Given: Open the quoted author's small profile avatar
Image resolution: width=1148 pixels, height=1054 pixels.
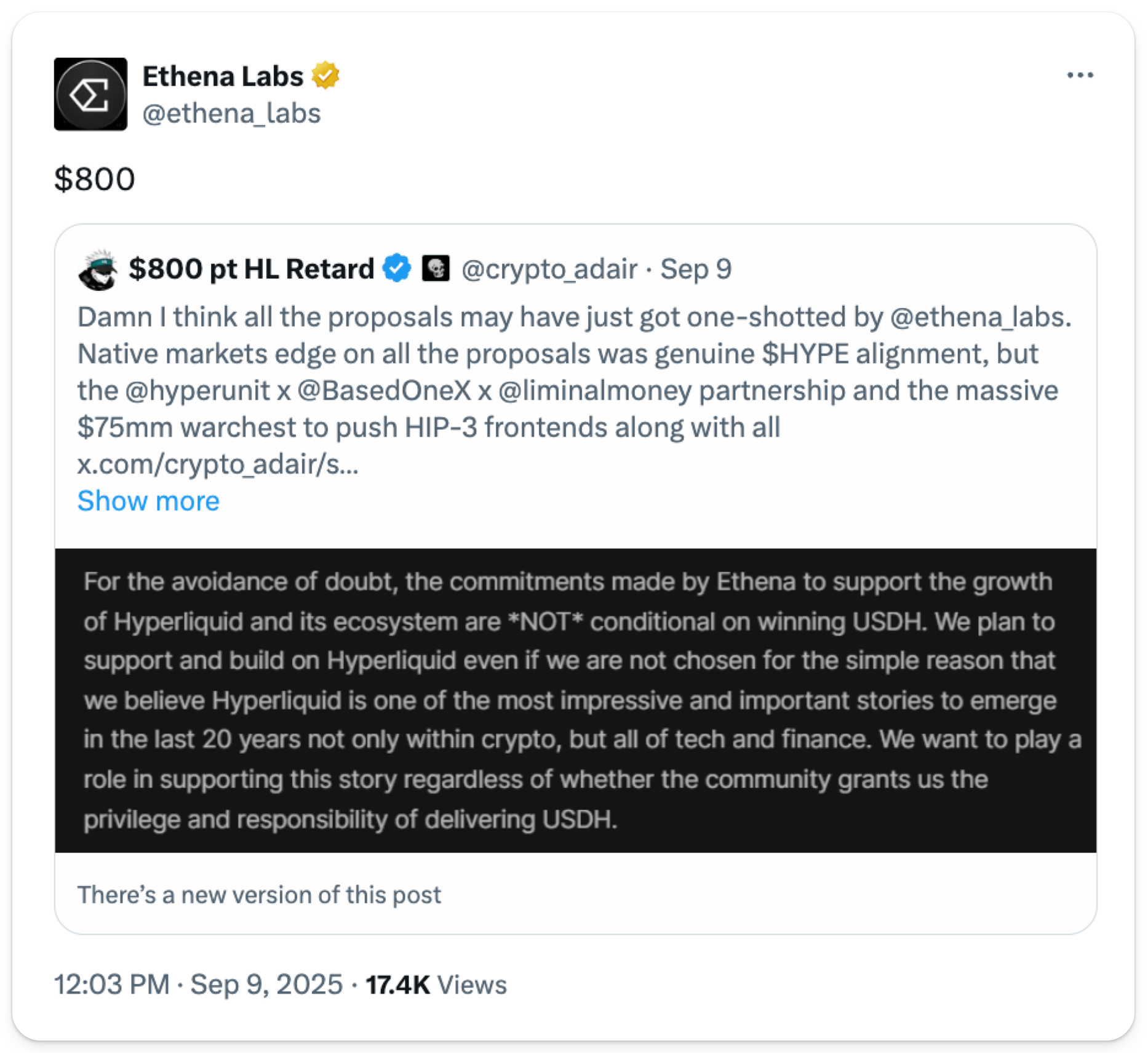Looking at the screenshot, I should point(98,269).
